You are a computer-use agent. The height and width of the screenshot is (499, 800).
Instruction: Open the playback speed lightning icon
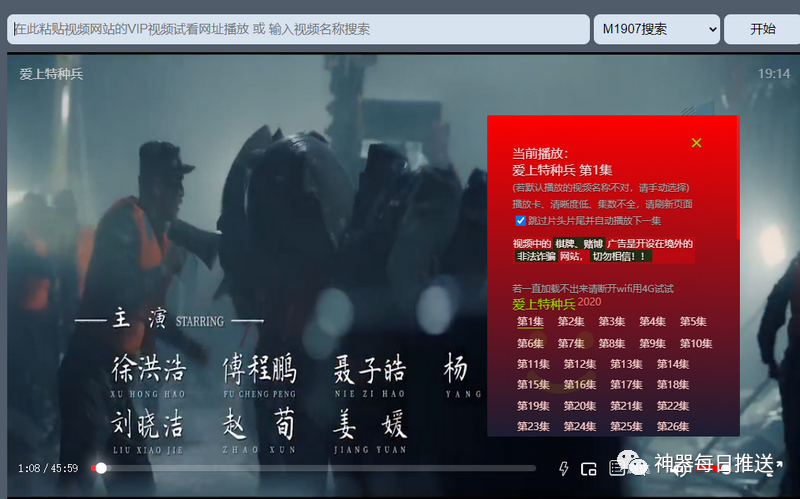click(x=564, y=468)
